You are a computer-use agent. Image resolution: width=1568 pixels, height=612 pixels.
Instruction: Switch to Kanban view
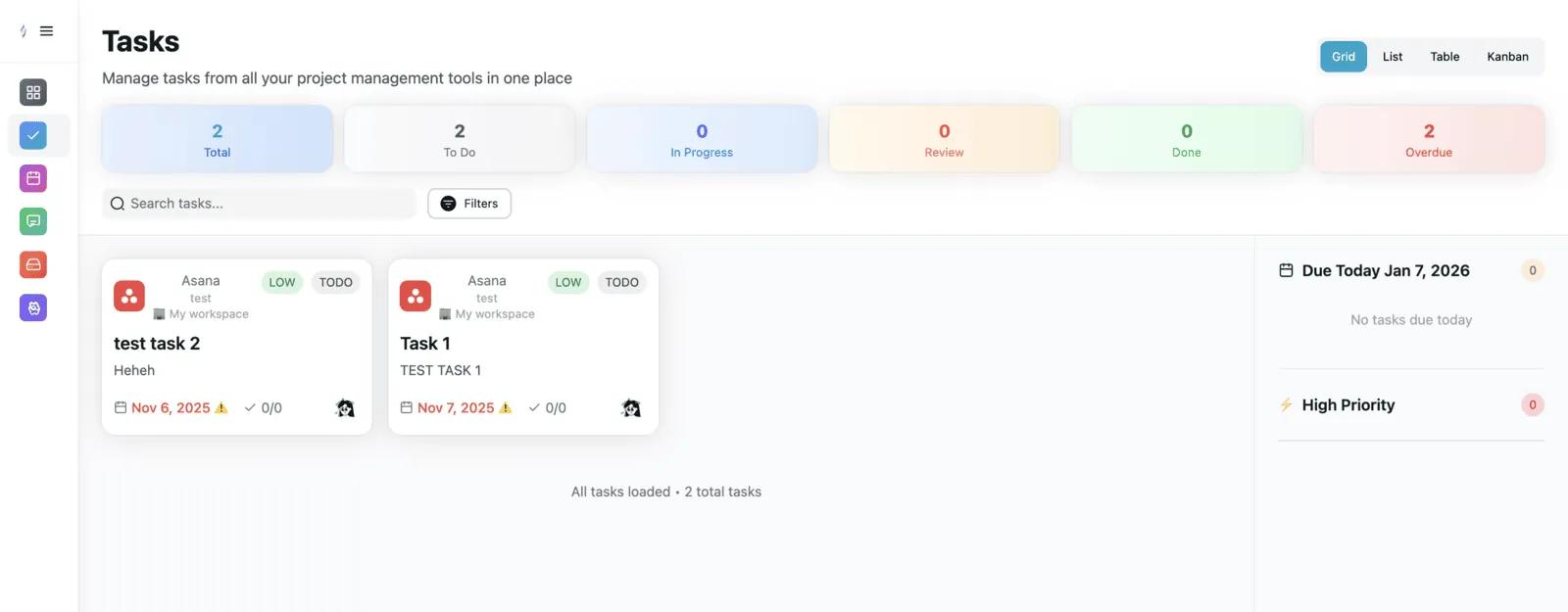click(1506, 57)
